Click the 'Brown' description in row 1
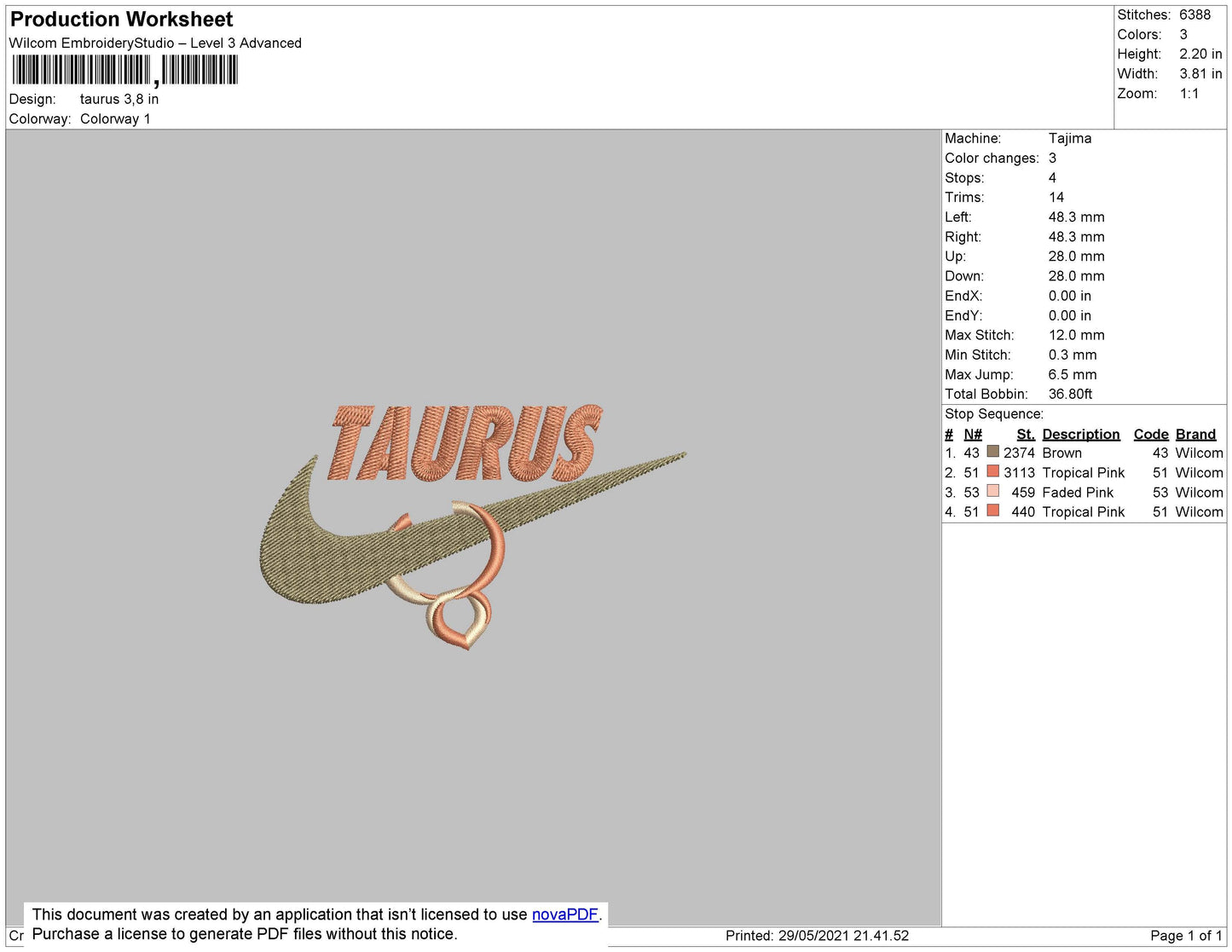This screenshot has width=1232, height=952. pos(1062,453)
